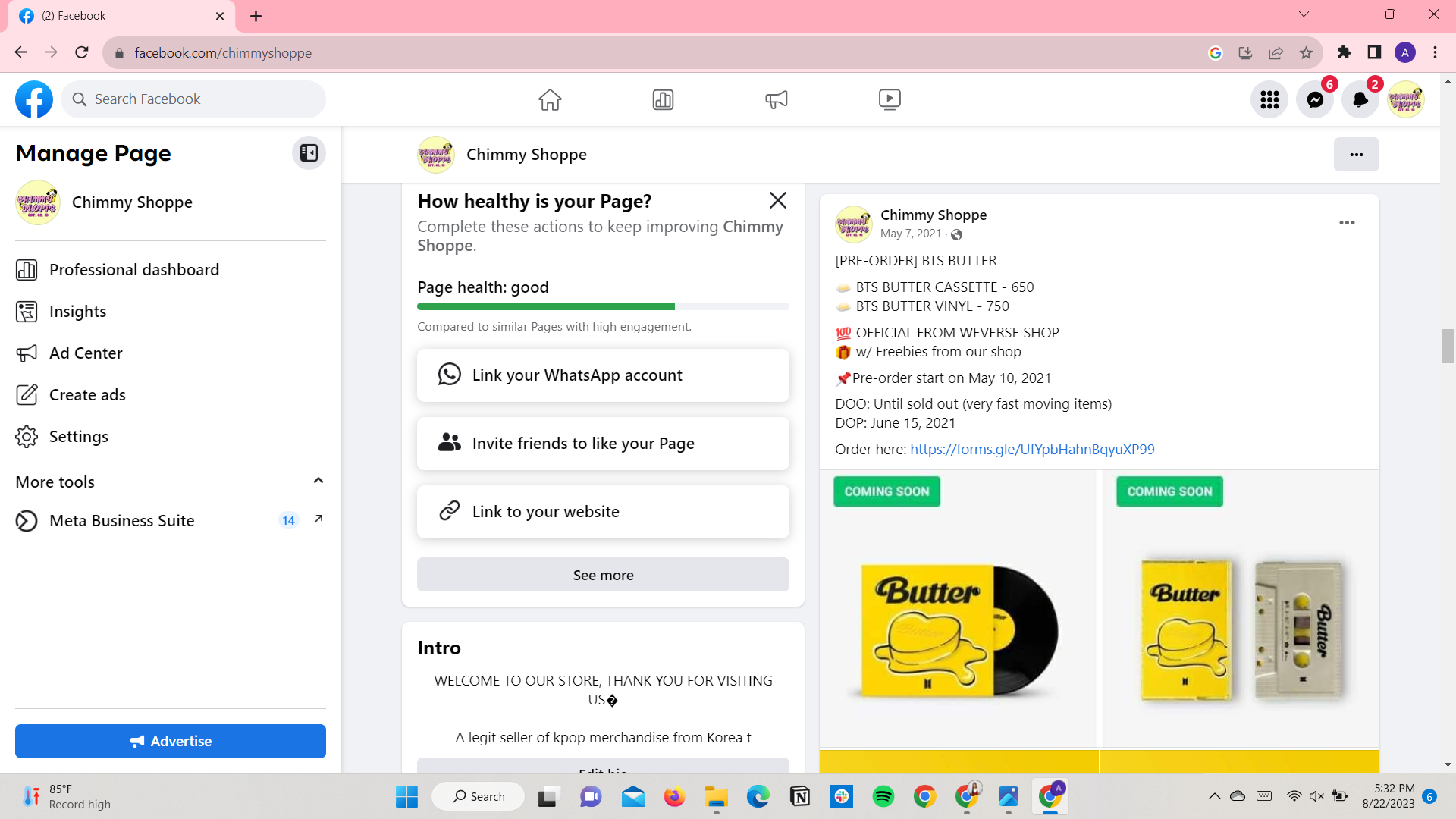Open the Facebook menu grid icon
The width and height of the screenshot is (1456, 819).
(x=1269, y=99)
